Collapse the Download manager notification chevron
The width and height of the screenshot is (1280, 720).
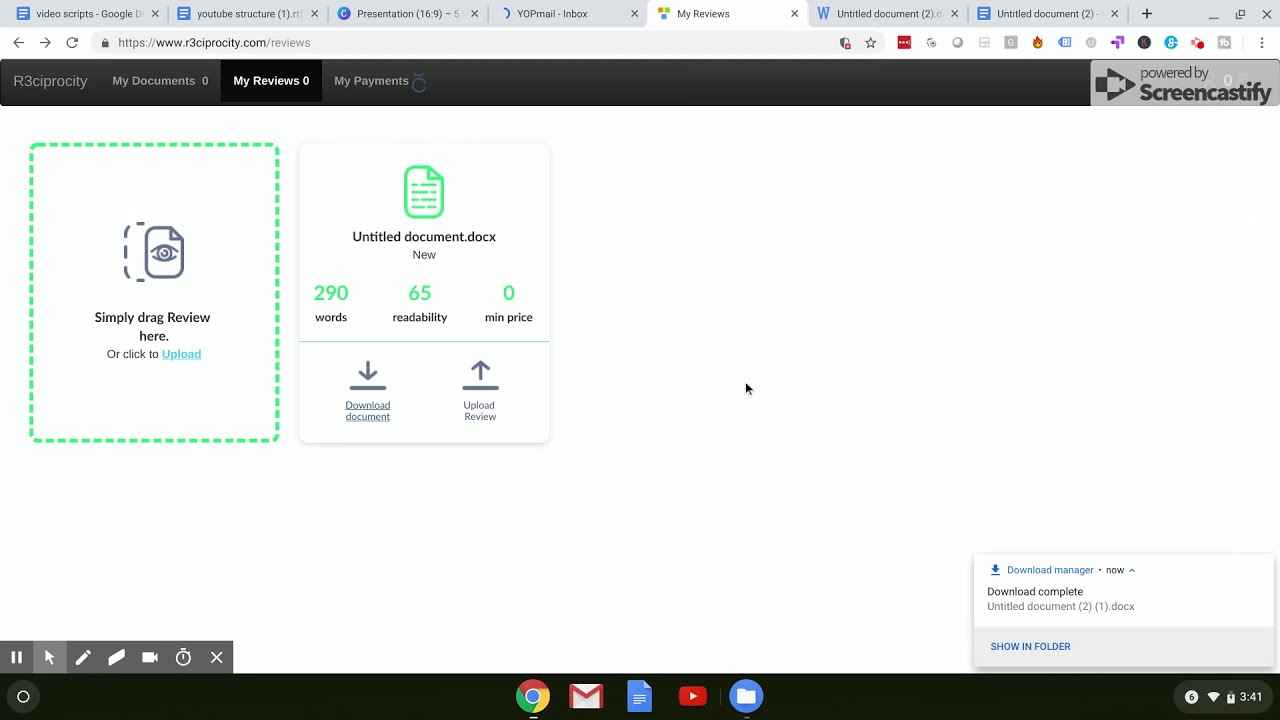[1132, 570]
